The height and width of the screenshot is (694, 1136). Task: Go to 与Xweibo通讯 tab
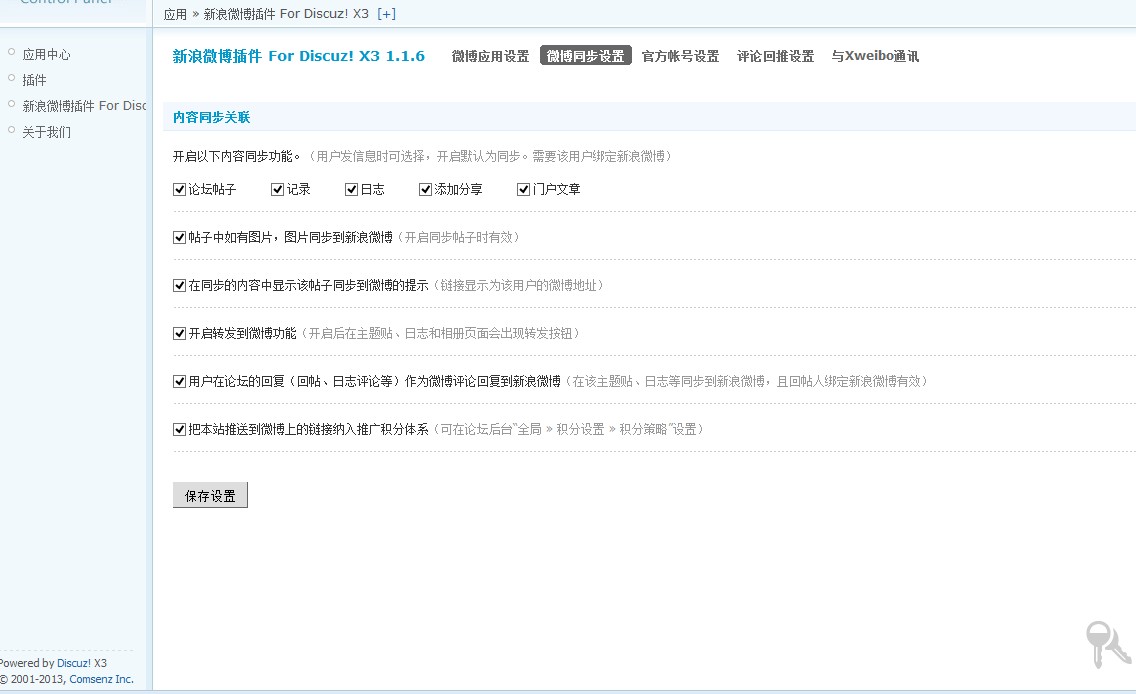(874, 56)
